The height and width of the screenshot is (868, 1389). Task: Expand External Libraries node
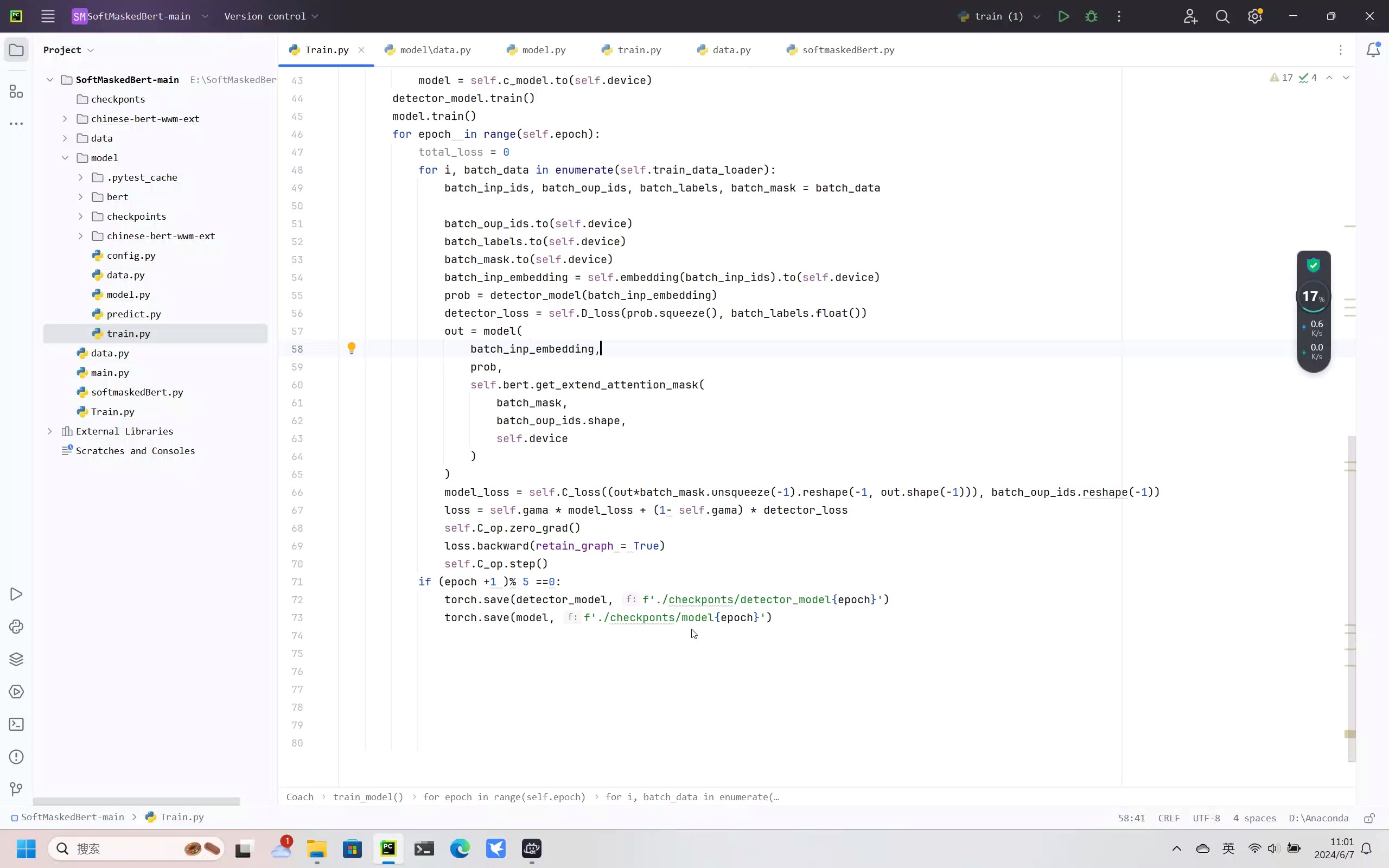click(50, 431)
